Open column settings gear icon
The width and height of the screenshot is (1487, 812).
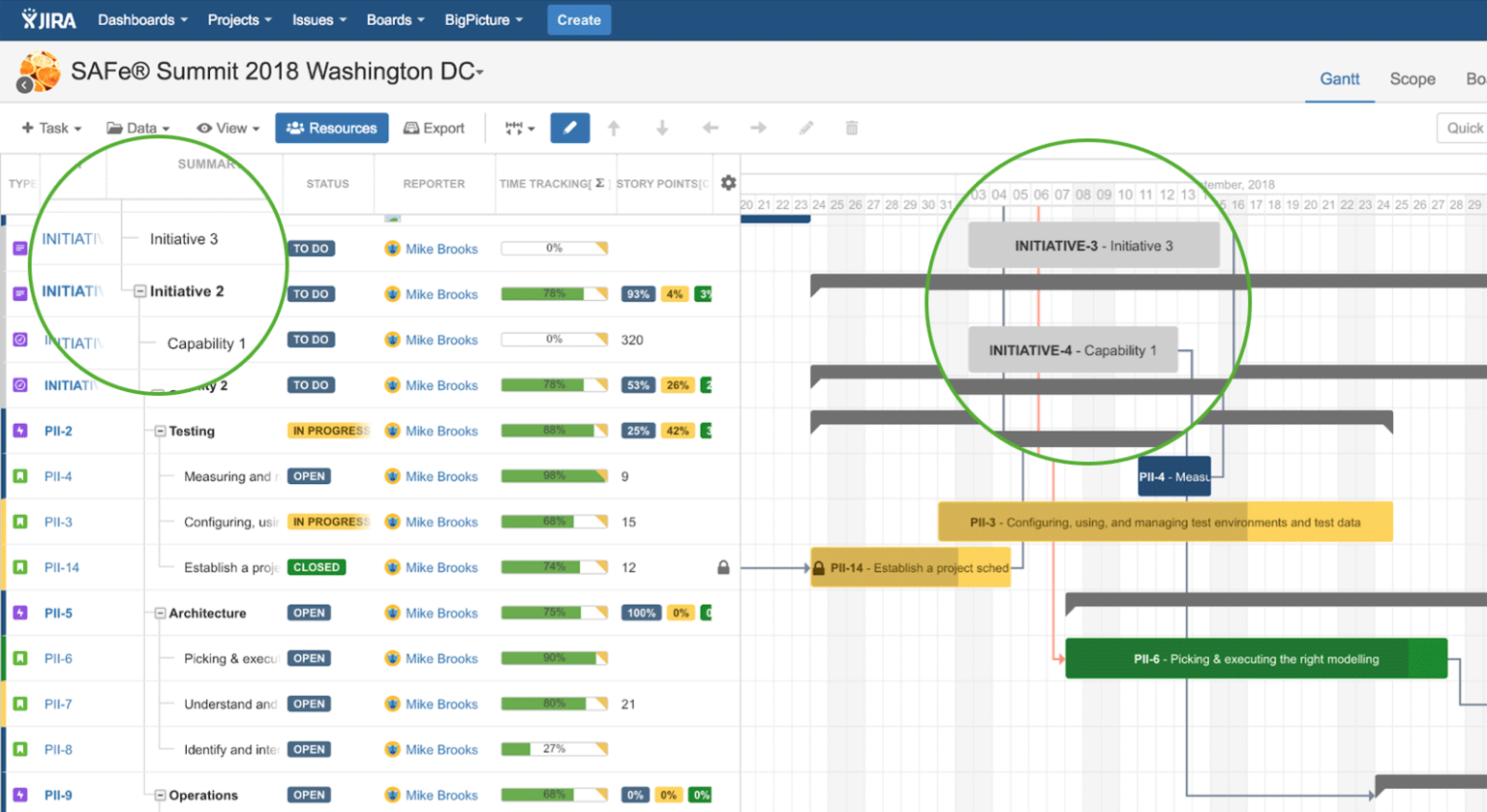(728, 183)
